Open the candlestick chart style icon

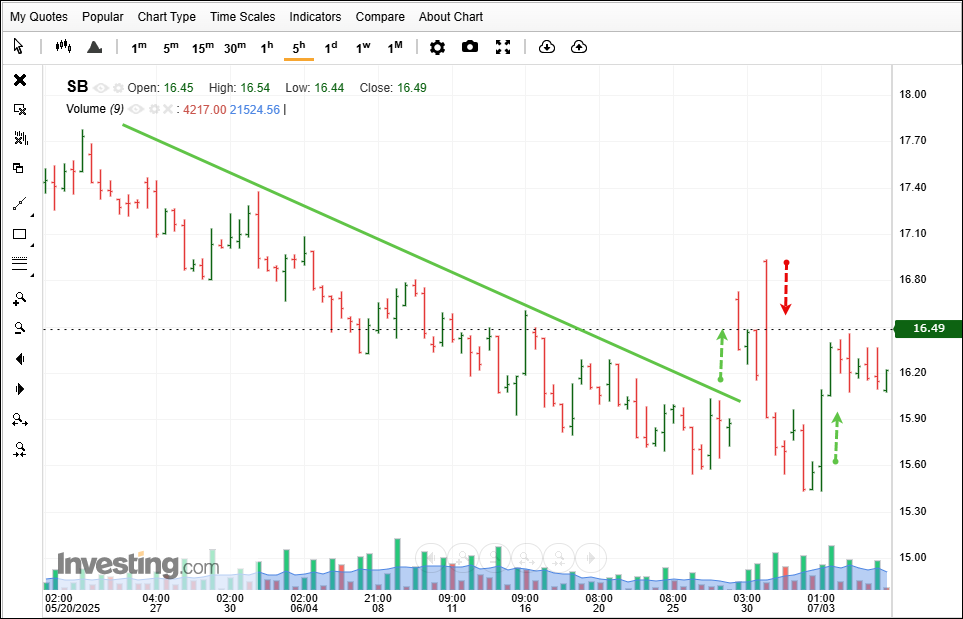pyautogui.click(x=63, y=47)
